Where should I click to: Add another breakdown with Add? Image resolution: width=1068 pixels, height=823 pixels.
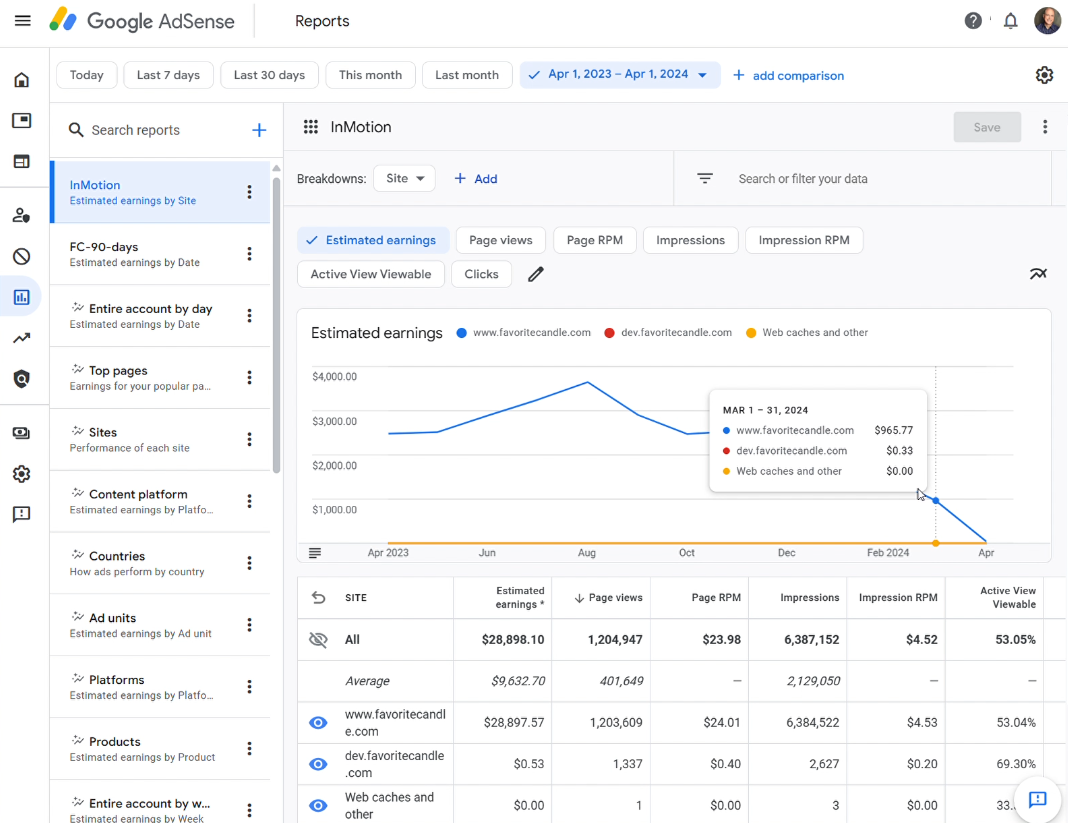(475, 178)
